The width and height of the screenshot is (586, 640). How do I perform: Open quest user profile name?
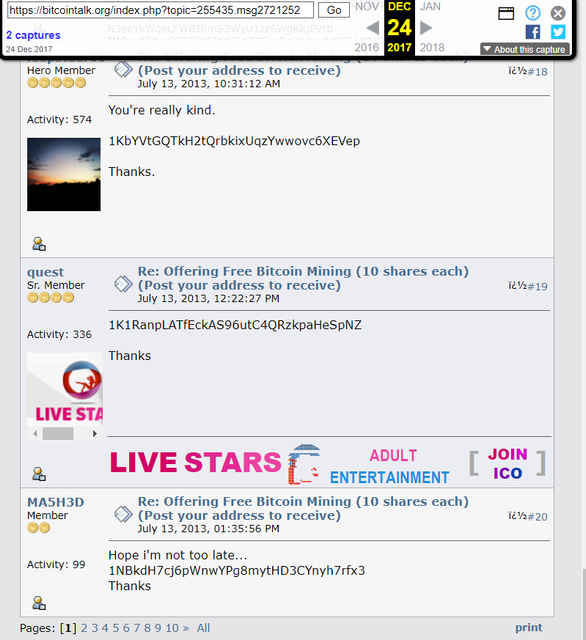tap(45, 272)
